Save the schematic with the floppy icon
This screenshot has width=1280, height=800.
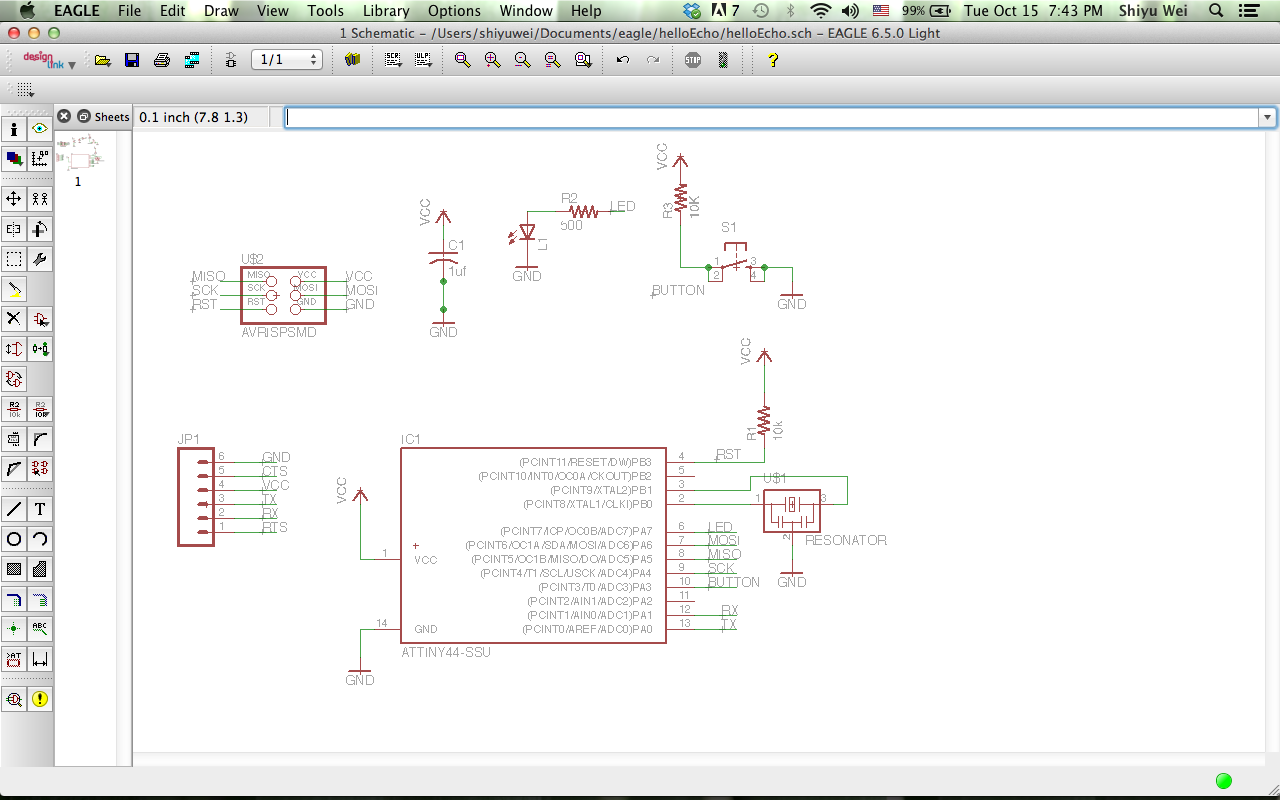(x=132, y=60)
